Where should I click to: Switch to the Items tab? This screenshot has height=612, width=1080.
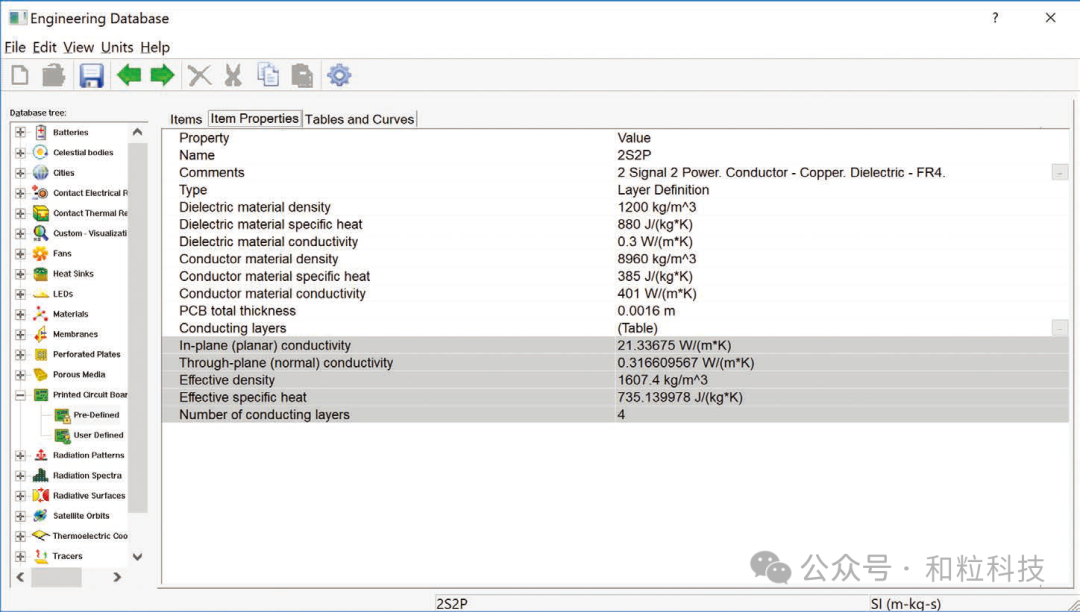[186, 119]
